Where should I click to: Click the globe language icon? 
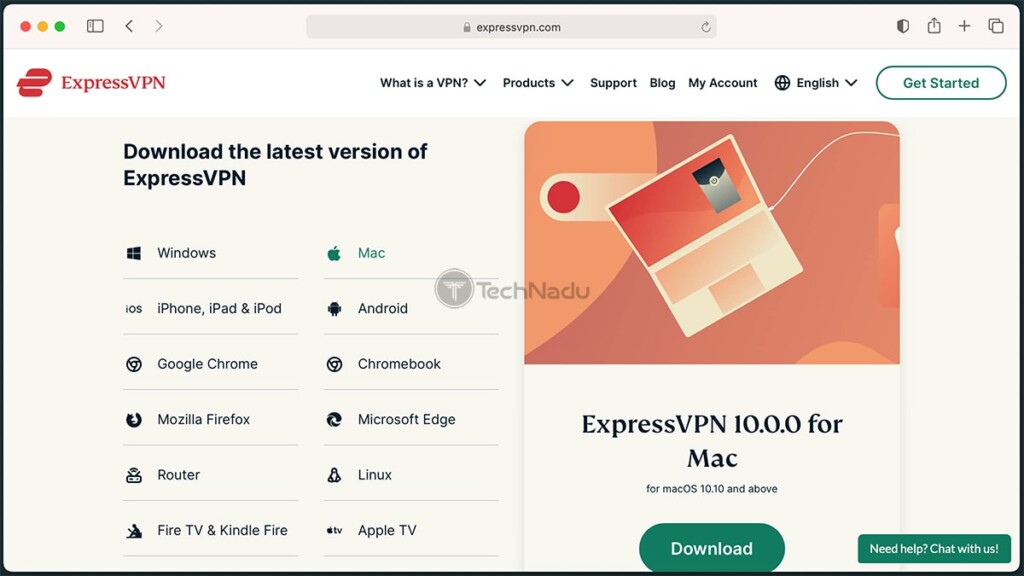click(782, 83)
